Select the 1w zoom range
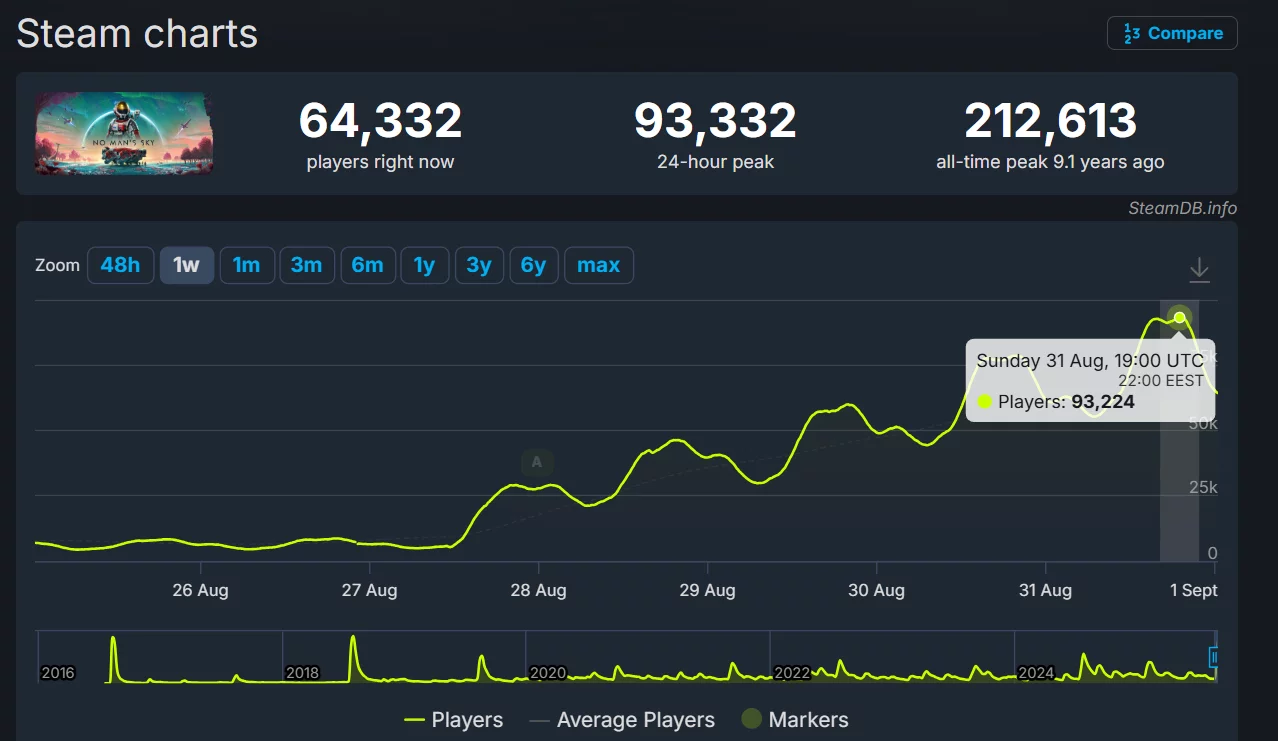Viewport: 1278px width, 741px height. (x=187, y=265)
